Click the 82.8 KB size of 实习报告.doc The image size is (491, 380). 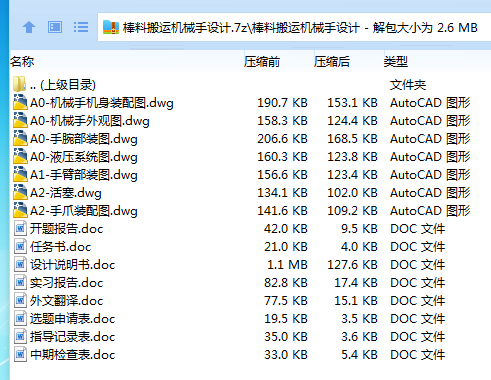pyautogui.click(x=286, y=283)
